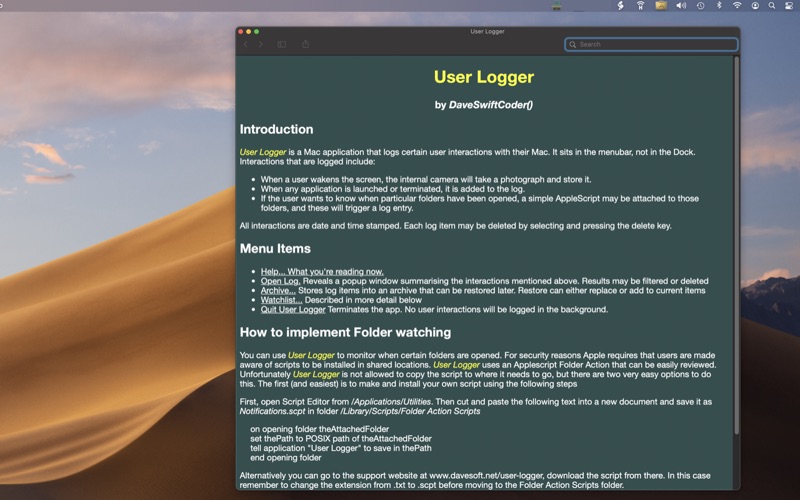Open the User Logger menubar icon
Image resolution: width=800 pixels, height=500 pixels.
(557, 6)
